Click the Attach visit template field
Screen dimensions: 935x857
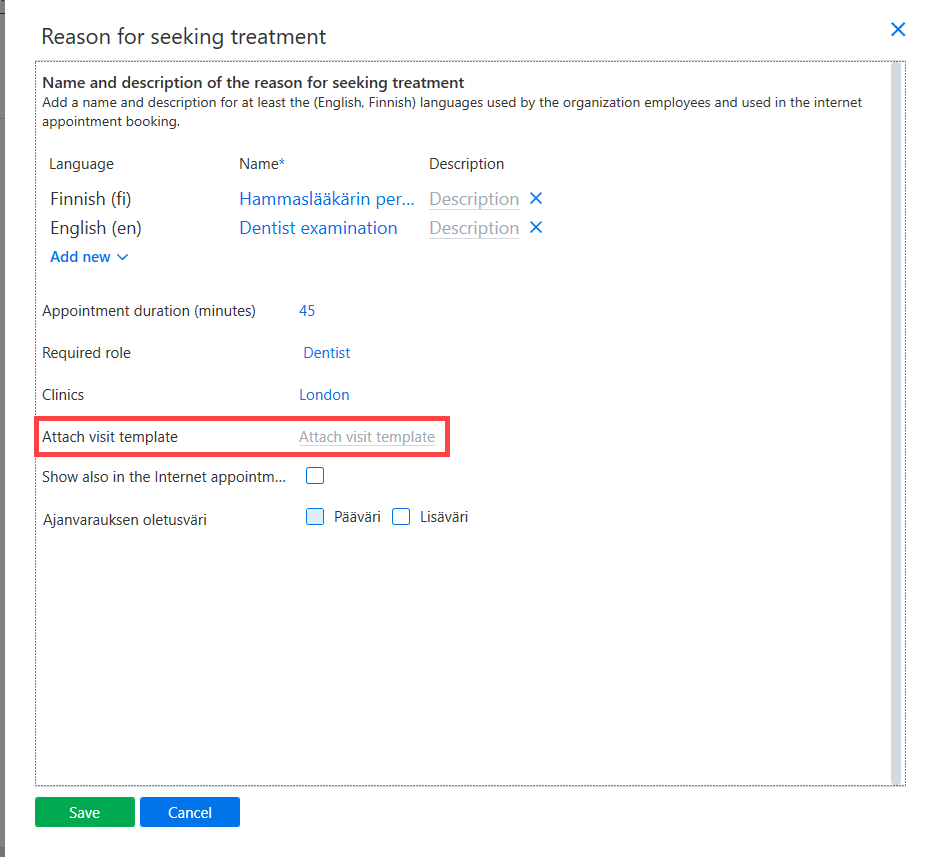[x=367, y=437]
